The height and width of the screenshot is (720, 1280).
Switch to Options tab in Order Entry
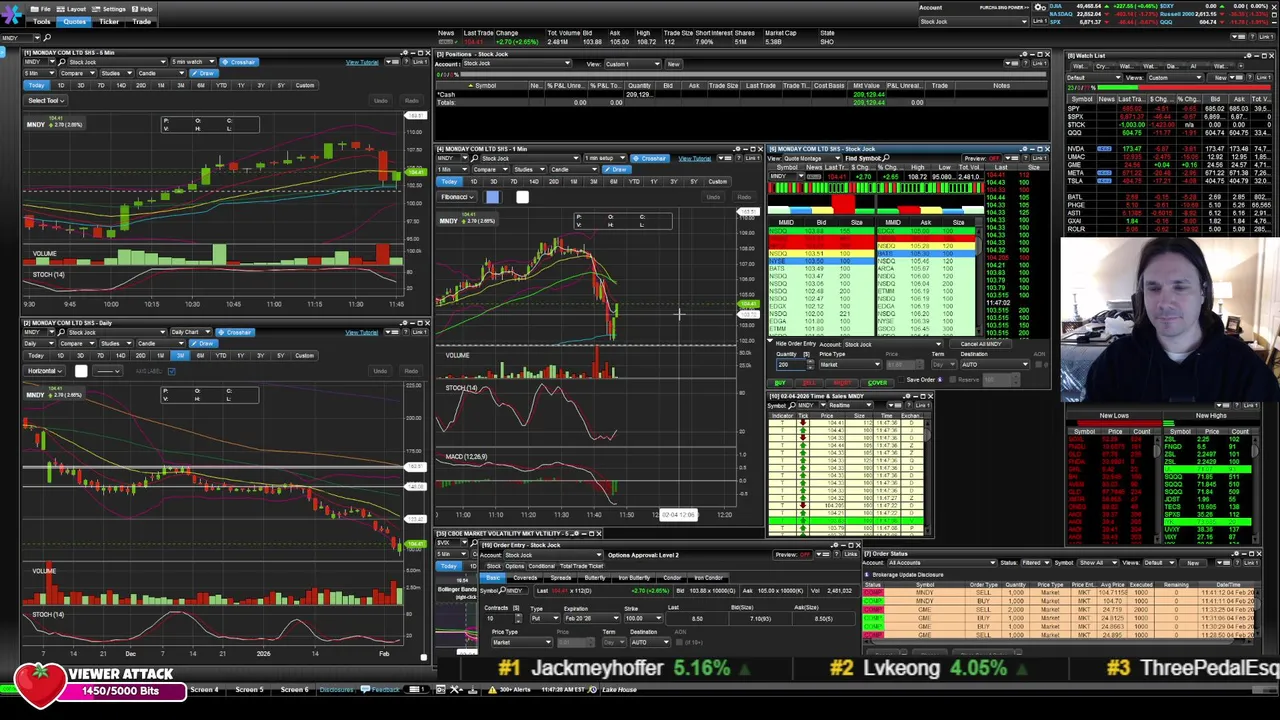515,566
